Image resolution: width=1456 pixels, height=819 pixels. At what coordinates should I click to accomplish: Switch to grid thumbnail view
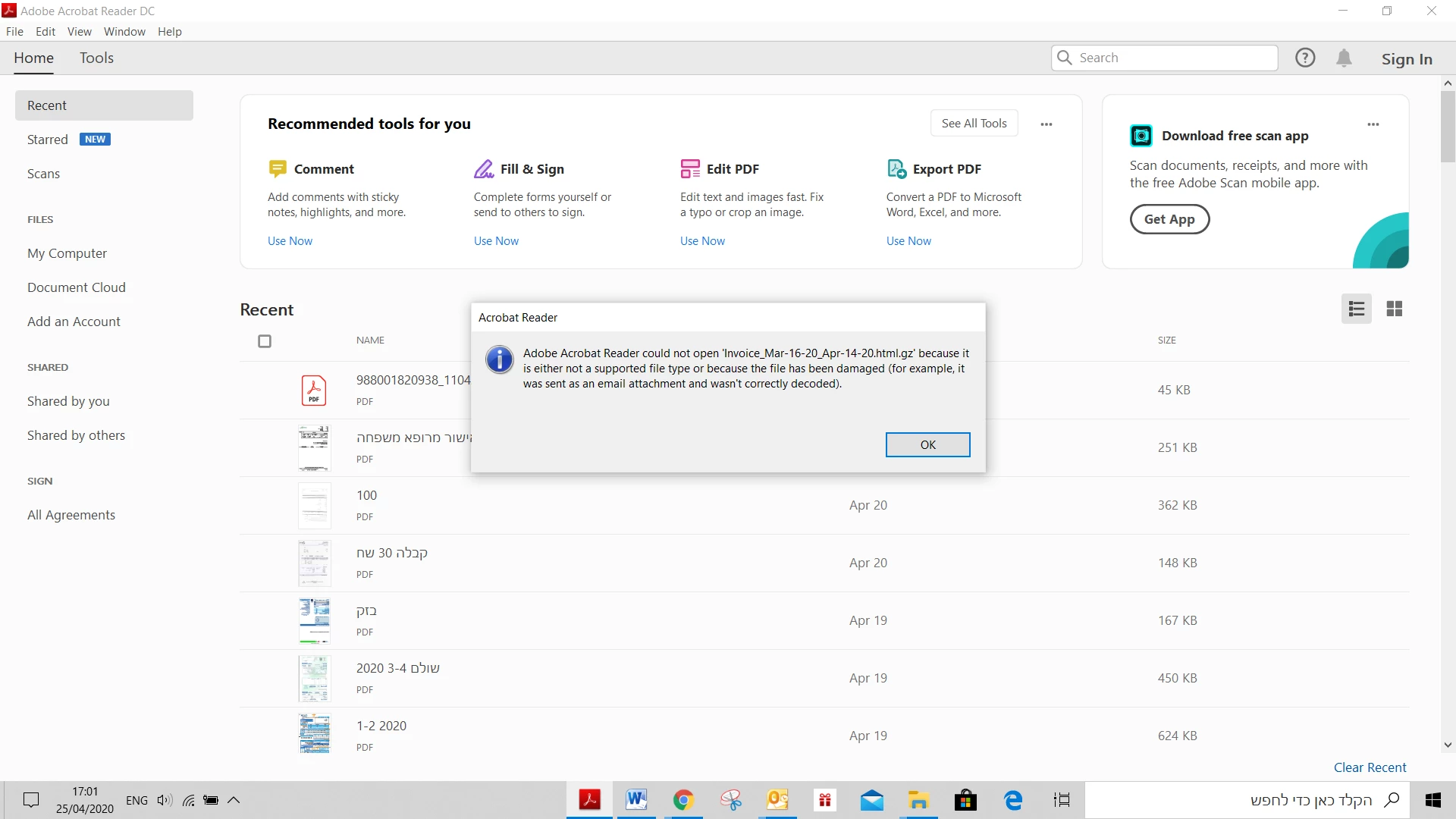[x=1394, y=309]
